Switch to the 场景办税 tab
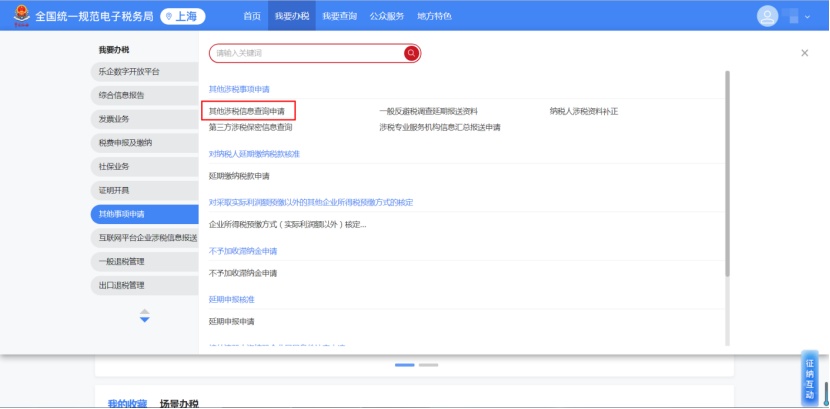The height and width of the screenshot is (409, 830). pyautogui.click(x=179, y=403)
